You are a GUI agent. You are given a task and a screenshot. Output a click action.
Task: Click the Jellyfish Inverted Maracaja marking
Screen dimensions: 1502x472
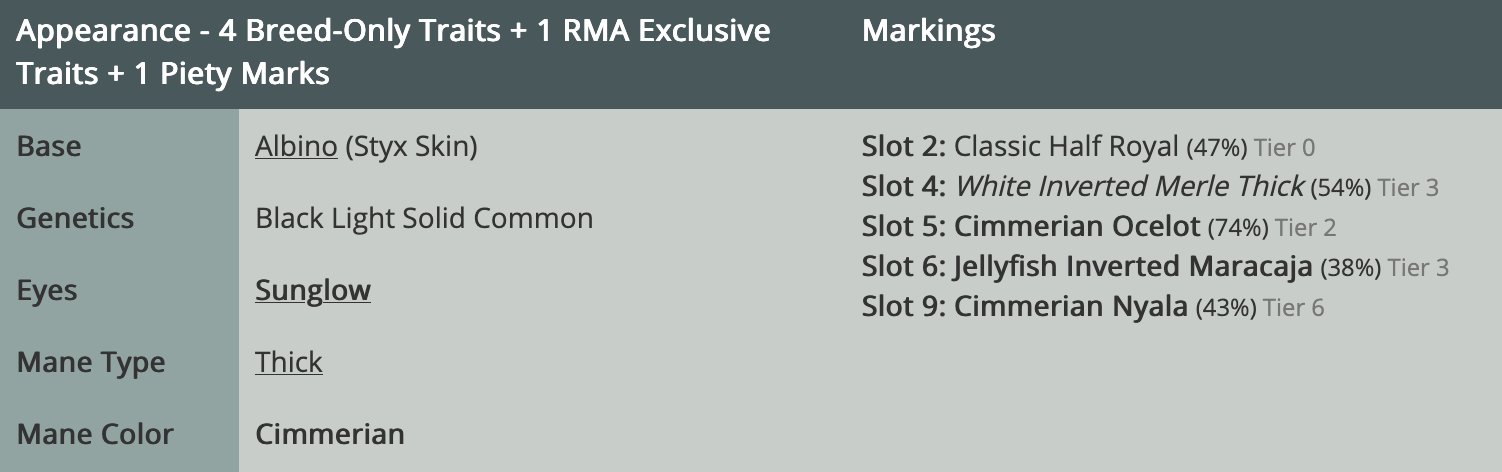point(1133,267)
